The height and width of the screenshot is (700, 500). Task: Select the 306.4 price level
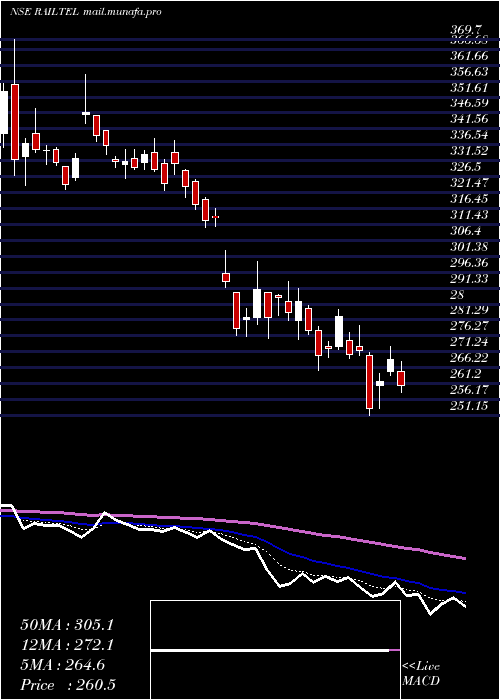(x=467, y=230)
